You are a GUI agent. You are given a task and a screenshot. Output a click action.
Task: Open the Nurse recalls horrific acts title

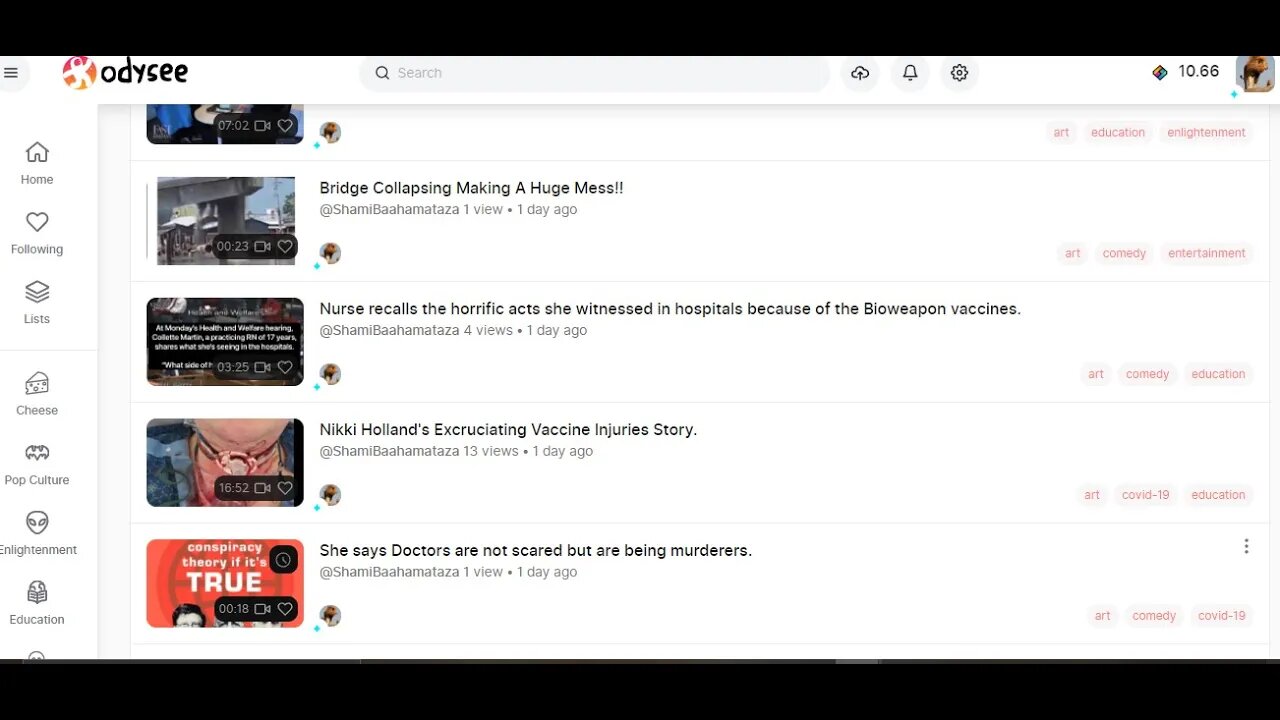click(x=670, y=309)
